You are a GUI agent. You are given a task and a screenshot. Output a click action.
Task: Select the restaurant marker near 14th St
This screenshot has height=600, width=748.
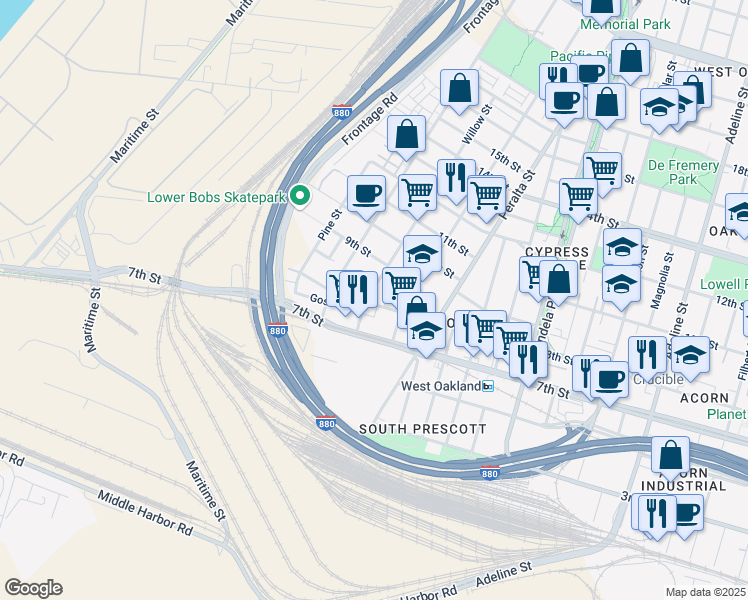(454, 180)
